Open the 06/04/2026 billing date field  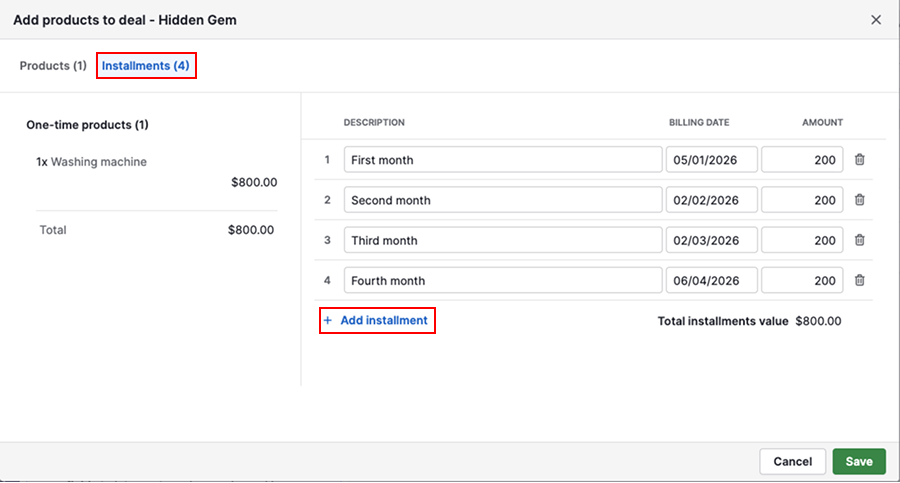(x=711, y=281)
